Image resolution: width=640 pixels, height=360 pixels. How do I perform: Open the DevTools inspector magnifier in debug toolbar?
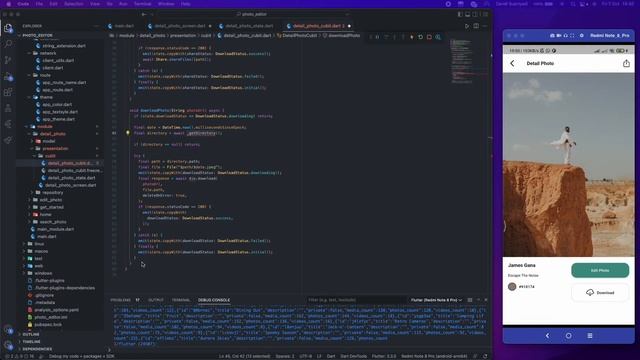438,37
